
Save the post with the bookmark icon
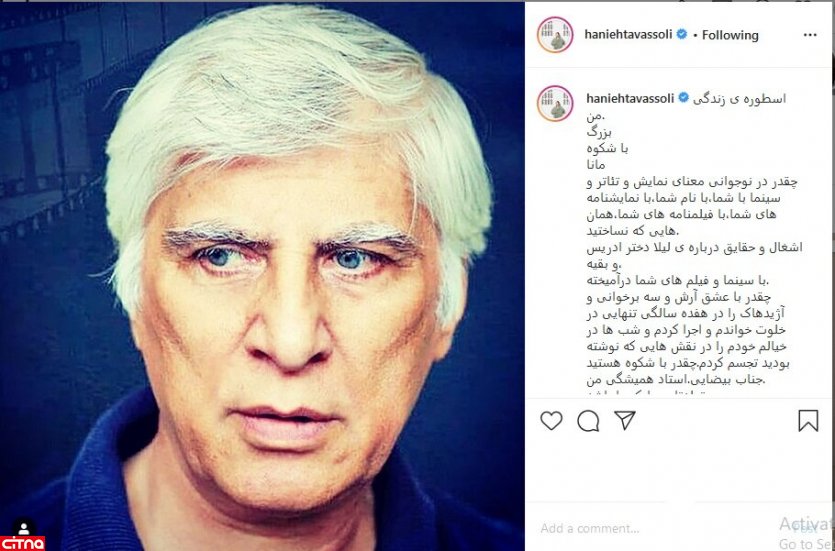[808, 421]
